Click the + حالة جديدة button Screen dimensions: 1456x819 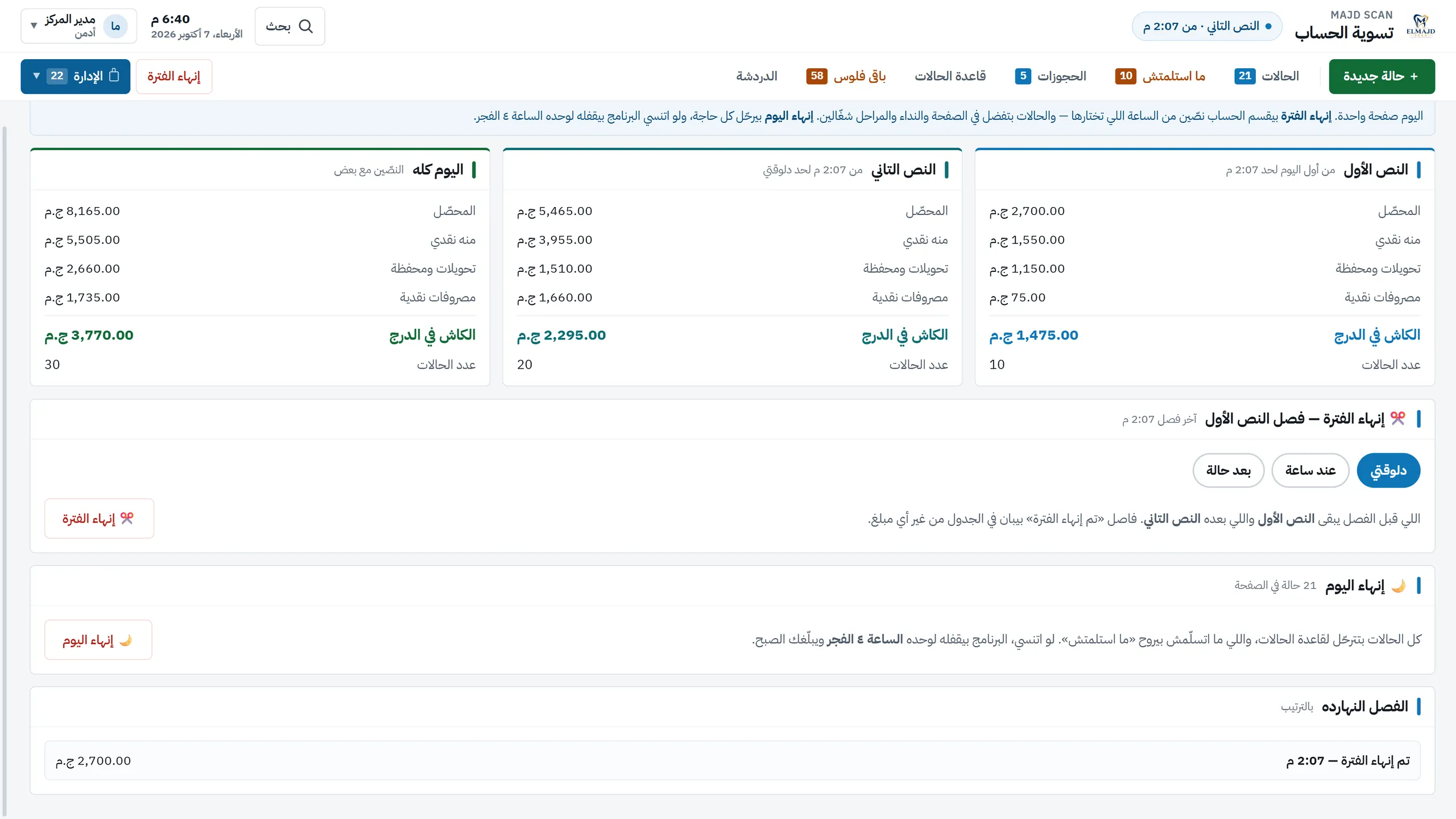click(1381, 76)
